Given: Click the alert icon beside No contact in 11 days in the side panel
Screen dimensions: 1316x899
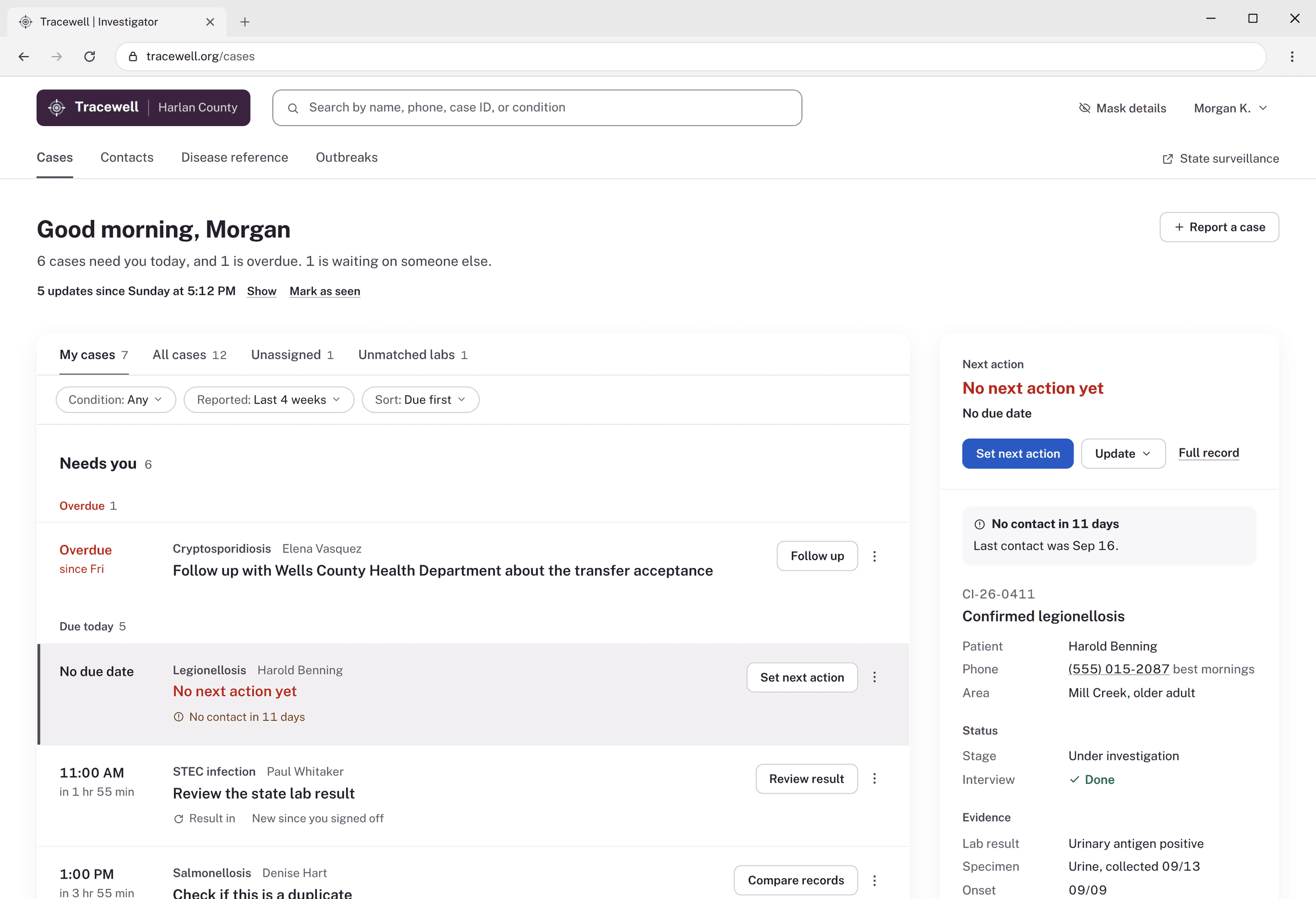Looking at the screenshot, I should click(x=979, y=524).
